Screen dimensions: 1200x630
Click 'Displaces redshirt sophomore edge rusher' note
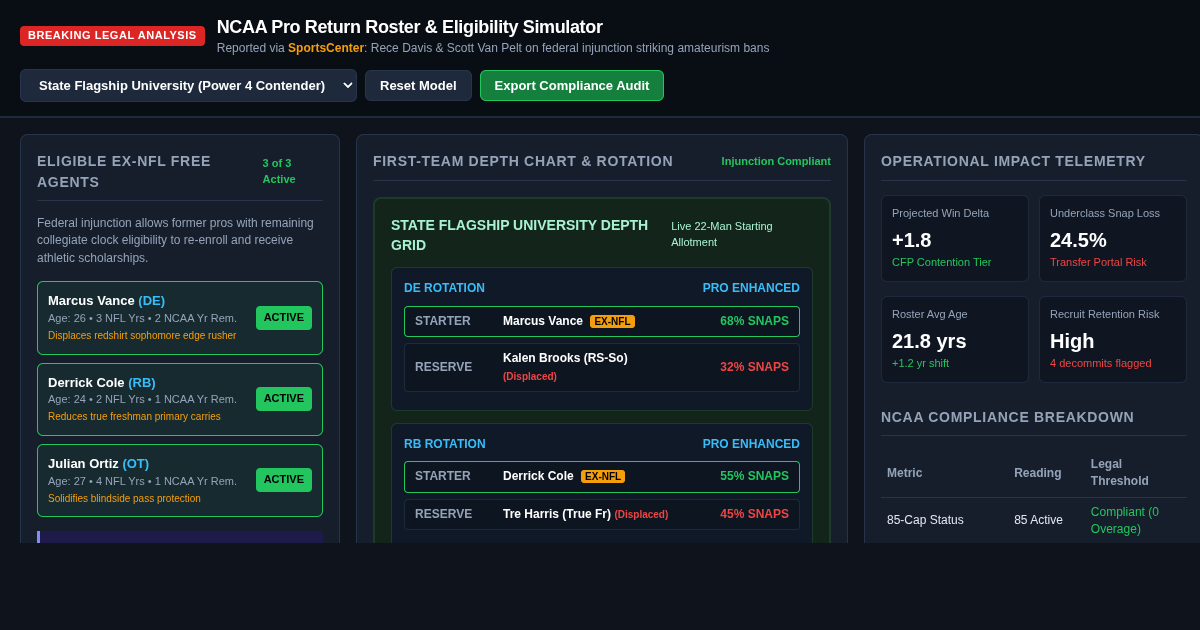tap(142, 336)
